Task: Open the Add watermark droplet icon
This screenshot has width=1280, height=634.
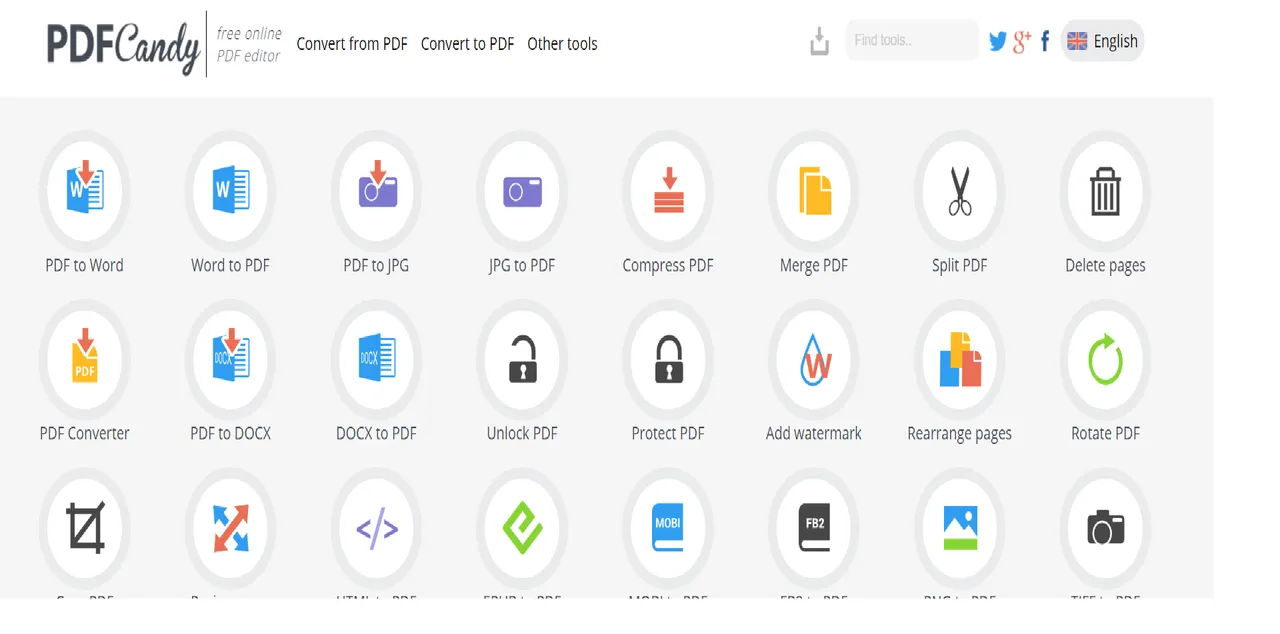Action: coord(814,360)
